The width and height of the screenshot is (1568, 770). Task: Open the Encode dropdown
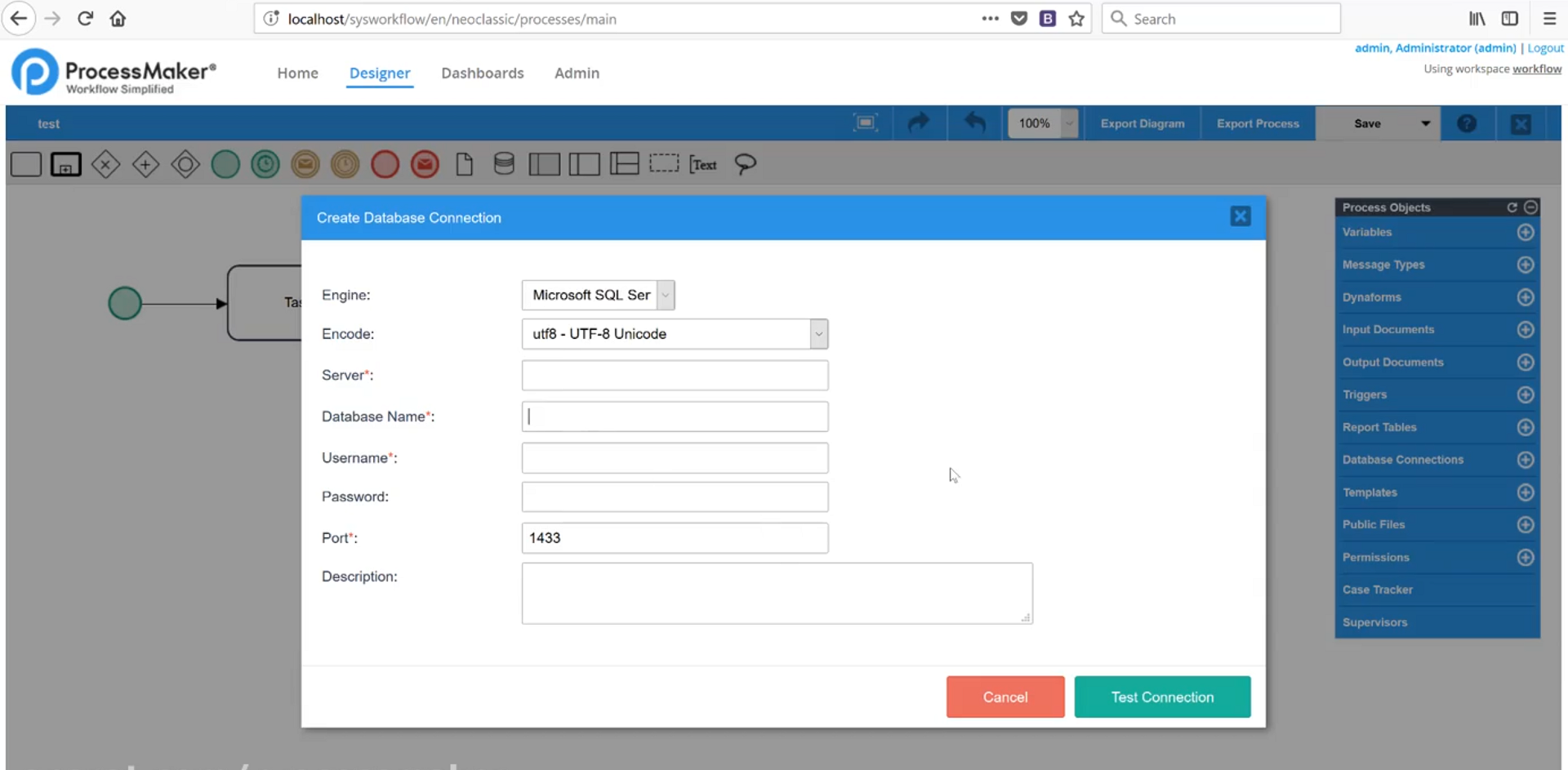[675, 334]
